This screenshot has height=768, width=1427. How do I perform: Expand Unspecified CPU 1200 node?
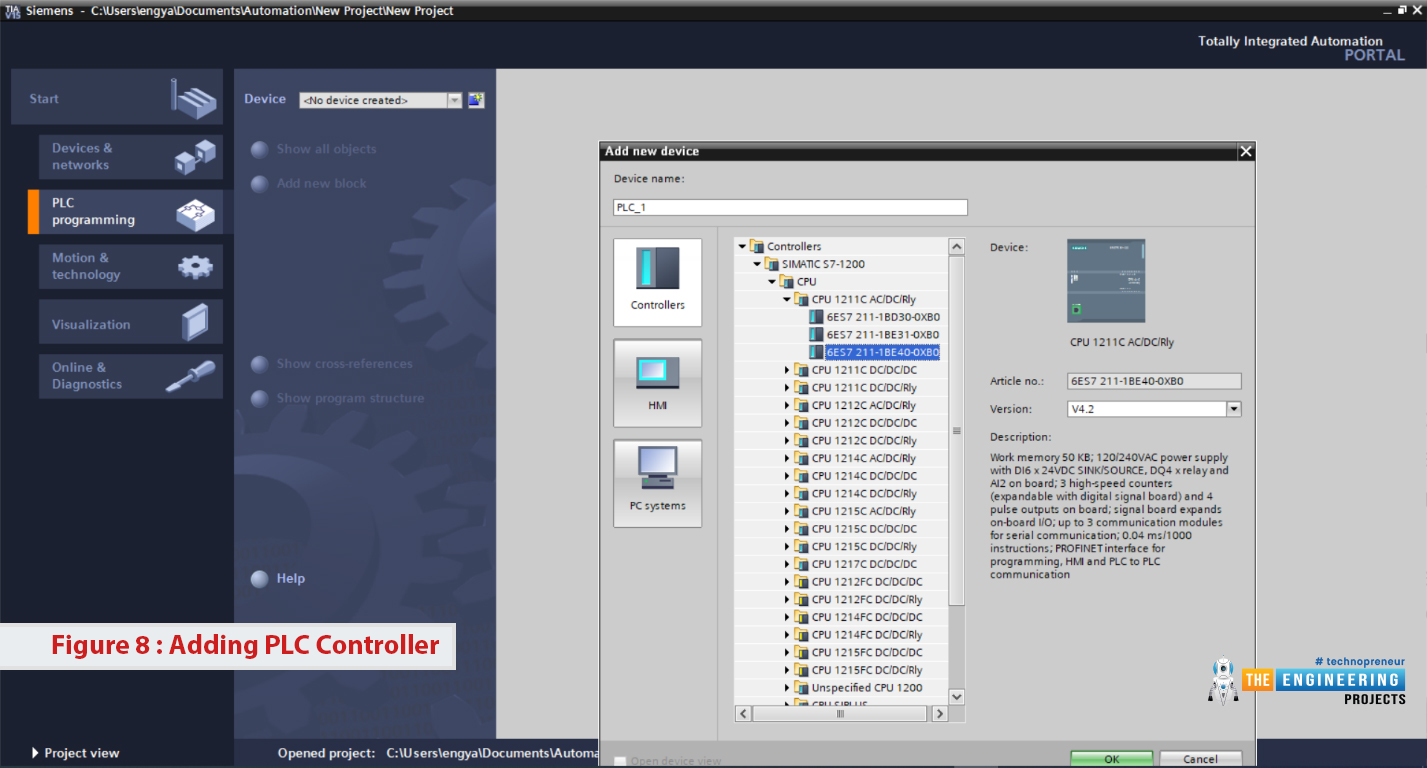787,688
